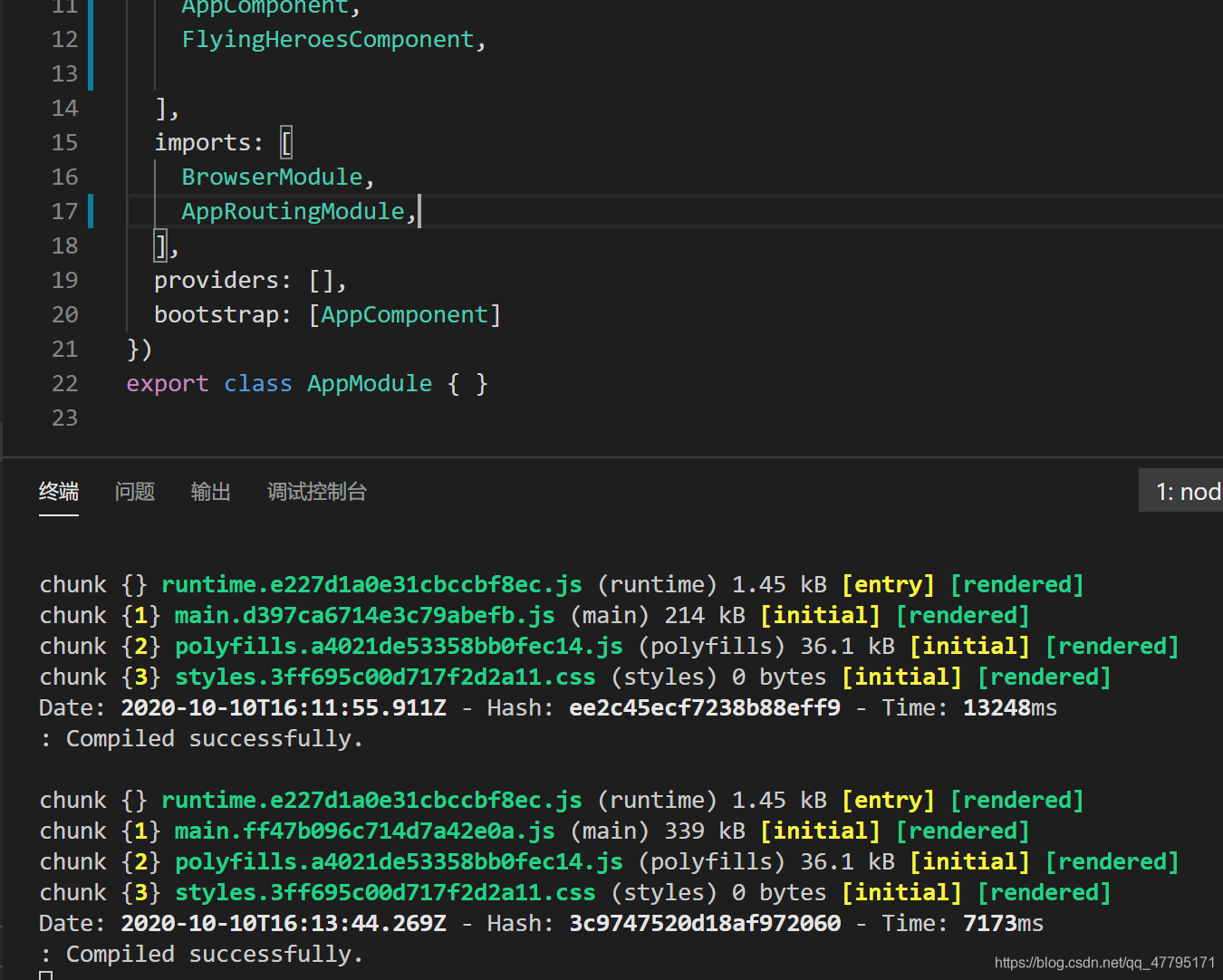The height and width of the screenshot is (980, 1223).
Task: Switch to the 终端 terminal tab
Action: 59,491
